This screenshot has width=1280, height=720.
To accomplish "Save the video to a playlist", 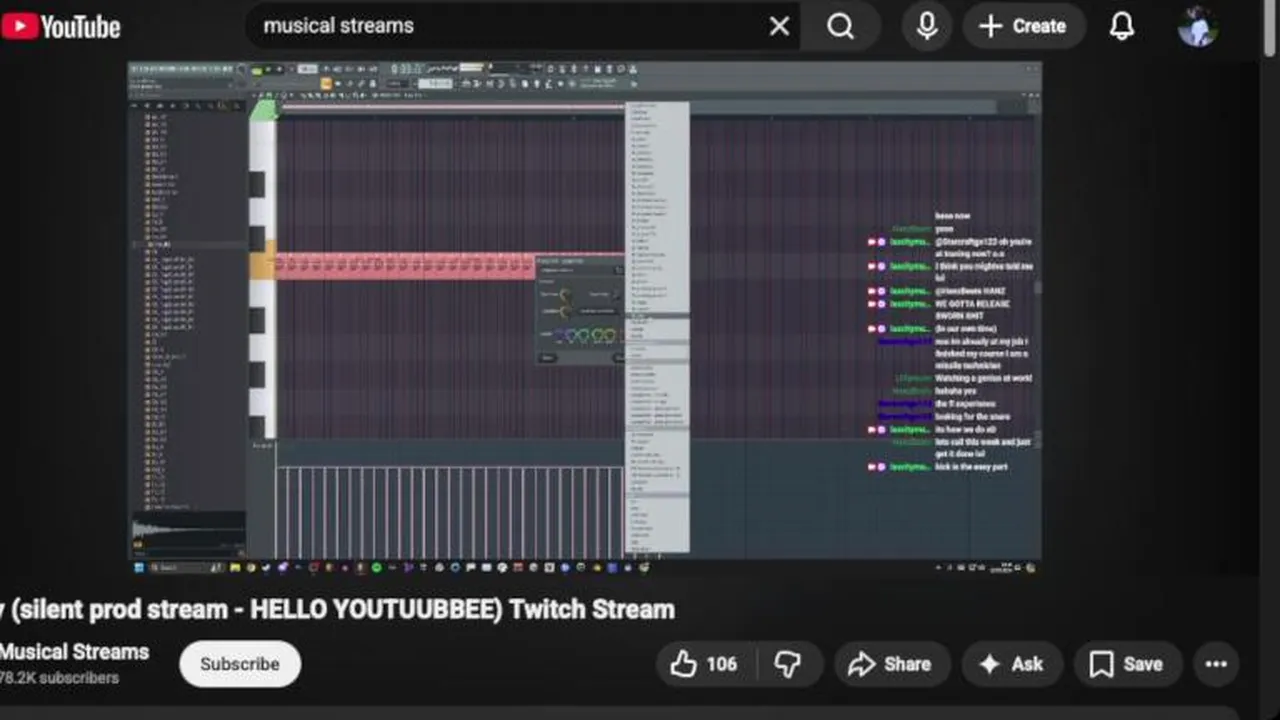I will [1127, 664].
